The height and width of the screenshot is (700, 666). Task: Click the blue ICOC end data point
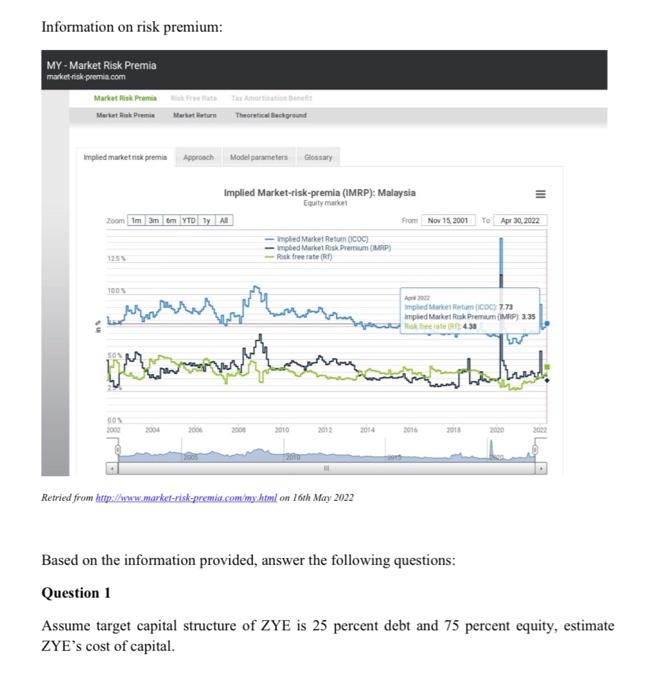[x=547, y=323]
